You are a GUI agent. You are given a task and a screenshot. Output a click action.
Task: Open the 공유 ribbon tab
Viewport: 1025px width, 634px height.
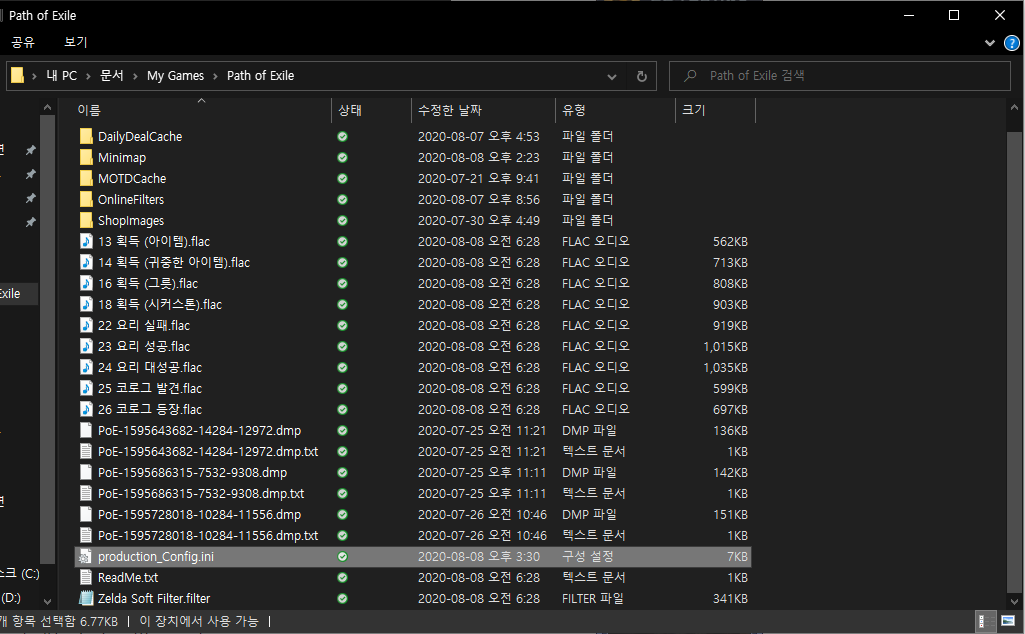23,42
